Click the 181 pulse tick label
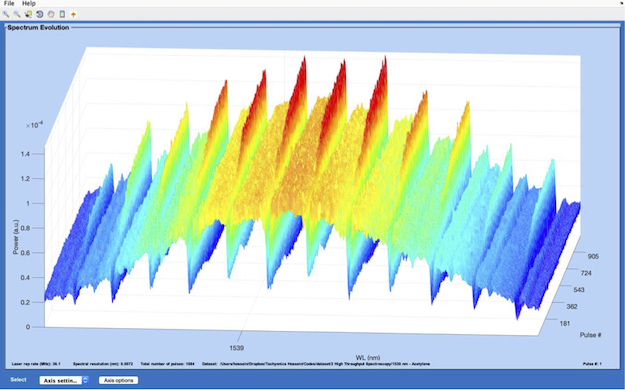This screenshot has width=625, height=390. 565,323
